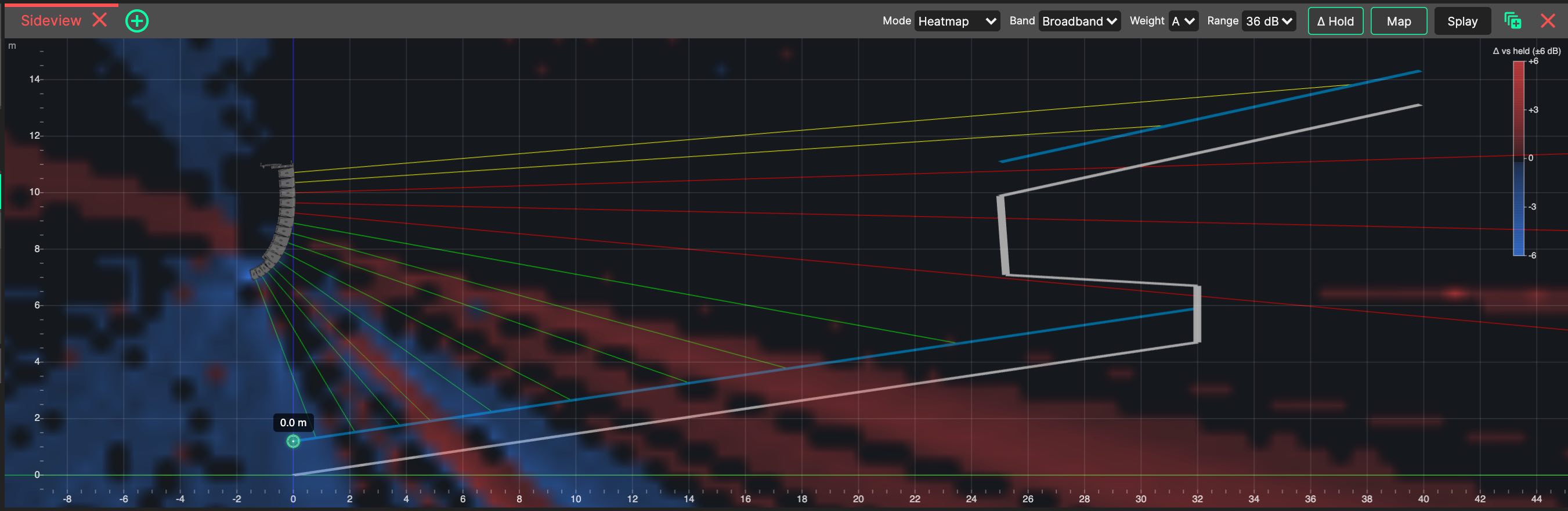Toggle the Splay button

(x=1462, y=21)
